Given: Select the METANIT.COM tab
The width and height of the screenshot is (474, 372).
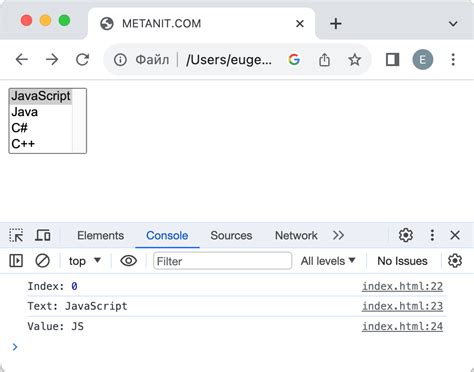Looking at the screenshot, I should 202,23.
